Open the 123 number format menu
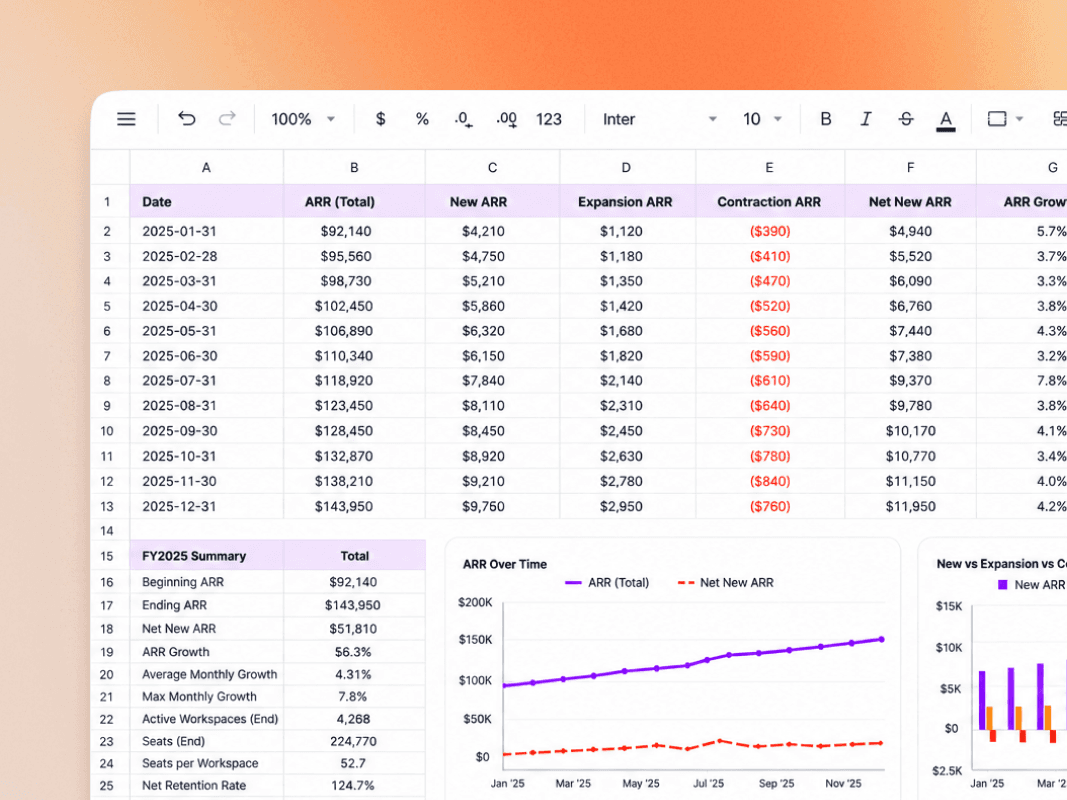 [548, 119]
